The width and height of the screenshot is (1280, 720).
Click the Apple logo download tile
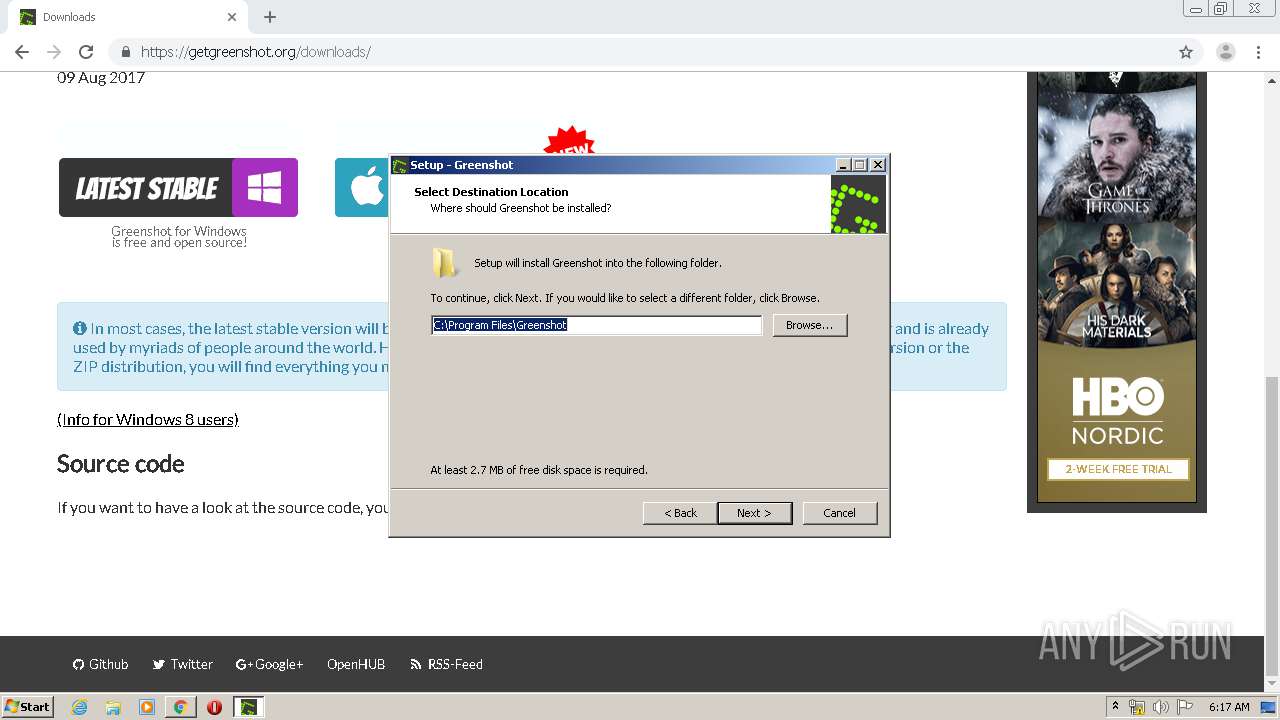tap(362, 187)
